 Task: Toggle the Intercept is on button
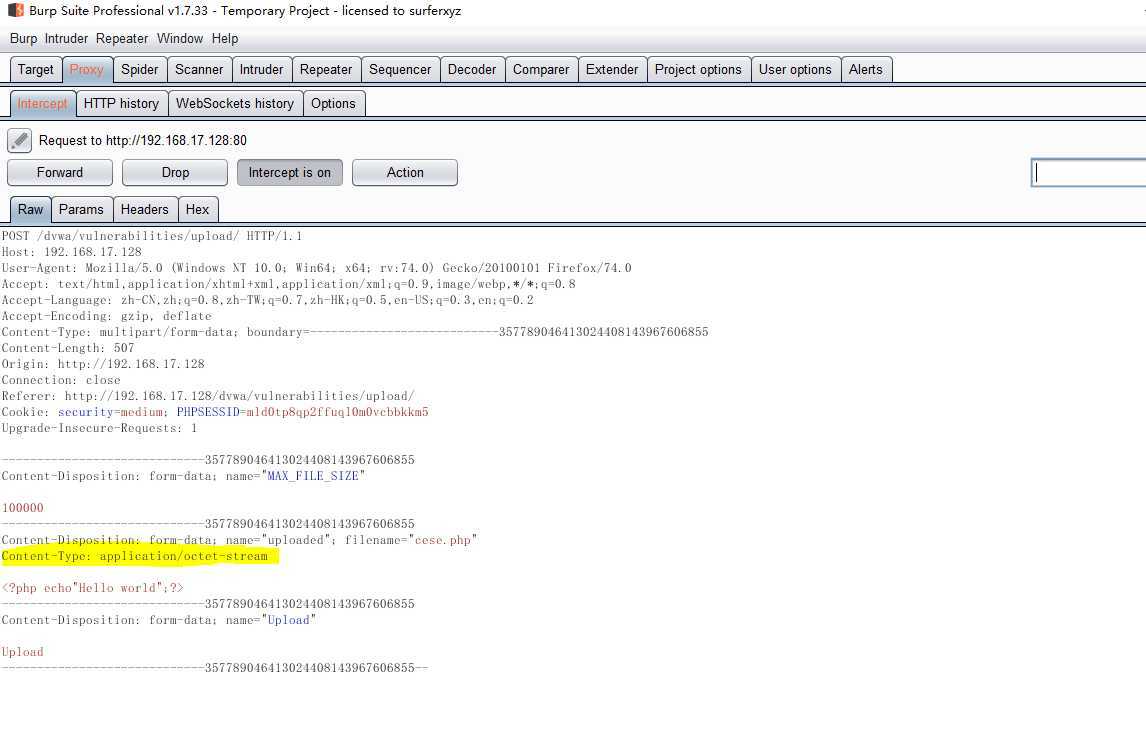(x=289, y=173)
